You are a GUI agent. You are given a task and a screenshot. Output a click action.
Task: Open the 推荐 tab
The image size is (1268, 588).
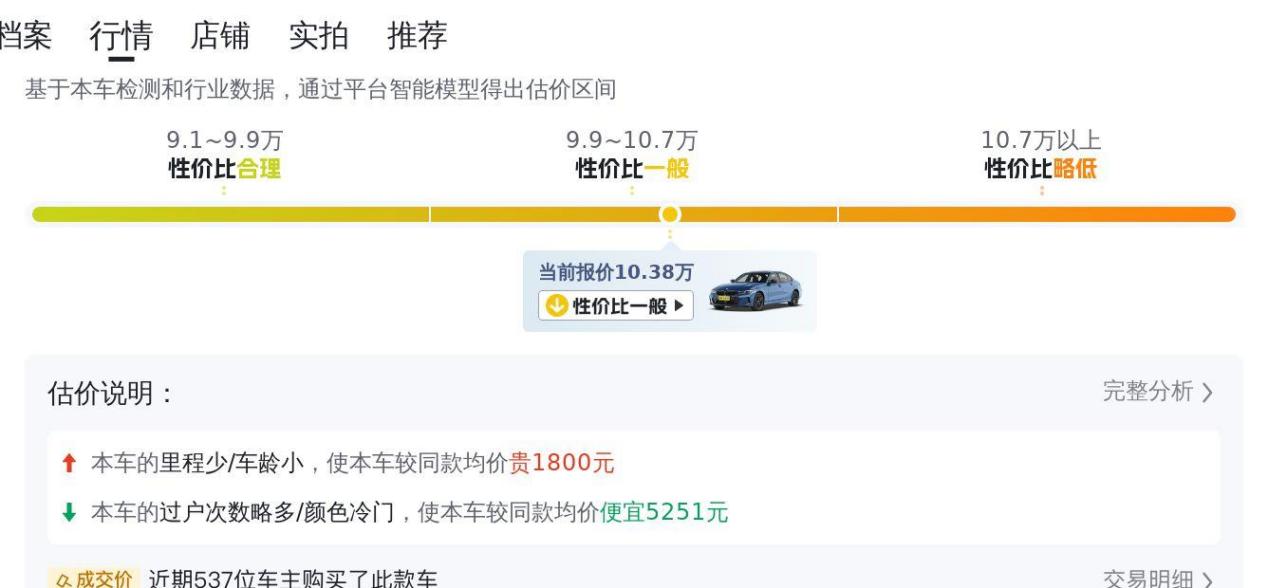417,36
